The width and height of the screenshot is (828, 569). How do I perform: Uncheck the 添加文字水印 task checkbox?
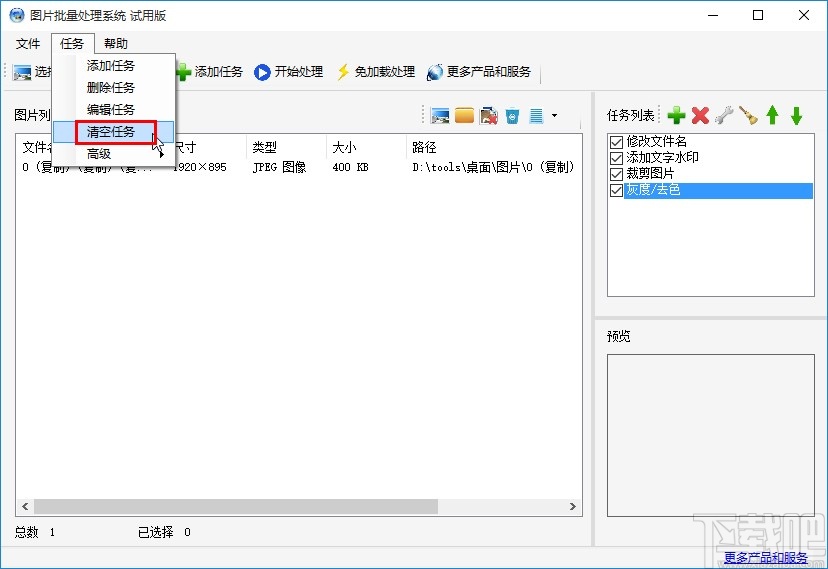click(616, 158)
